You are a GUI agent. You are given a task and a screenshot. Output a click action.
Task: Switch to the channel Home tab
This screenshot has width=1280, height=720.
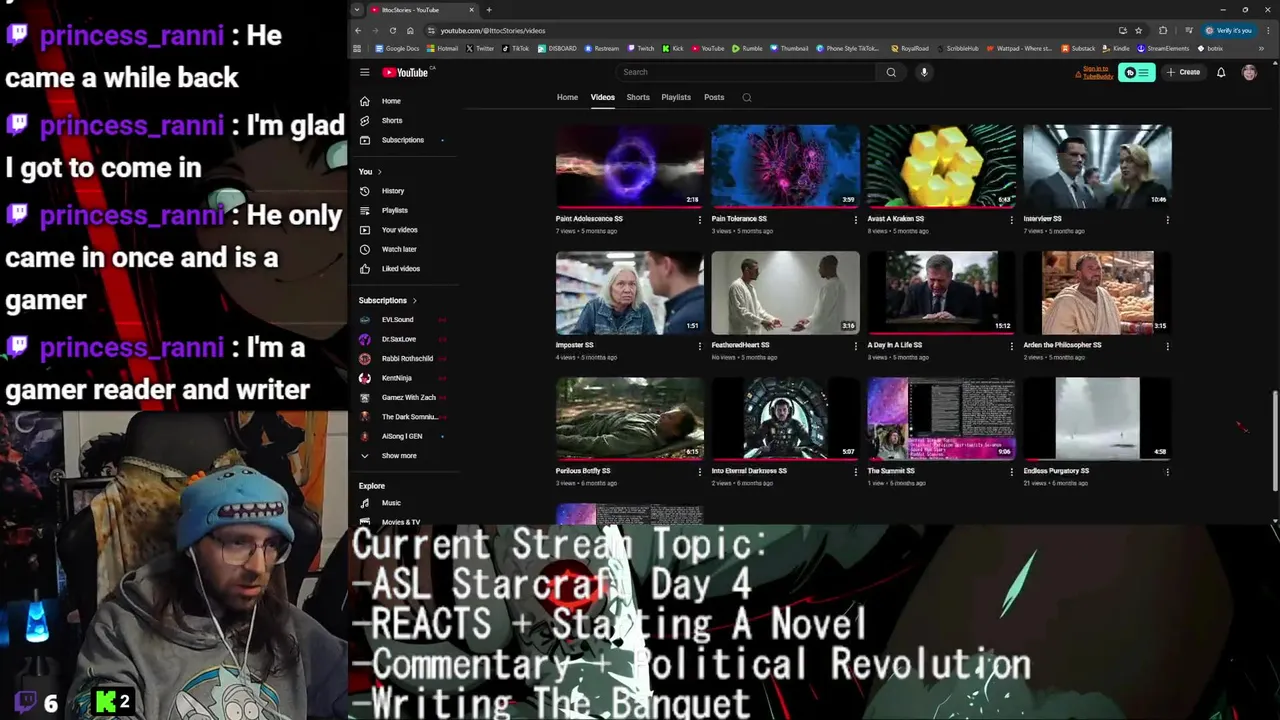(x=567, y=97)
